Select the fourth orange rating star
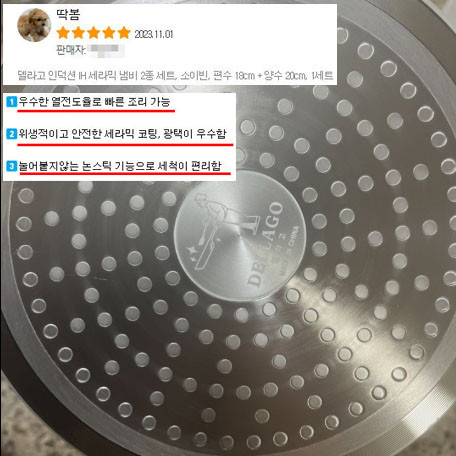 pos(109,33)
